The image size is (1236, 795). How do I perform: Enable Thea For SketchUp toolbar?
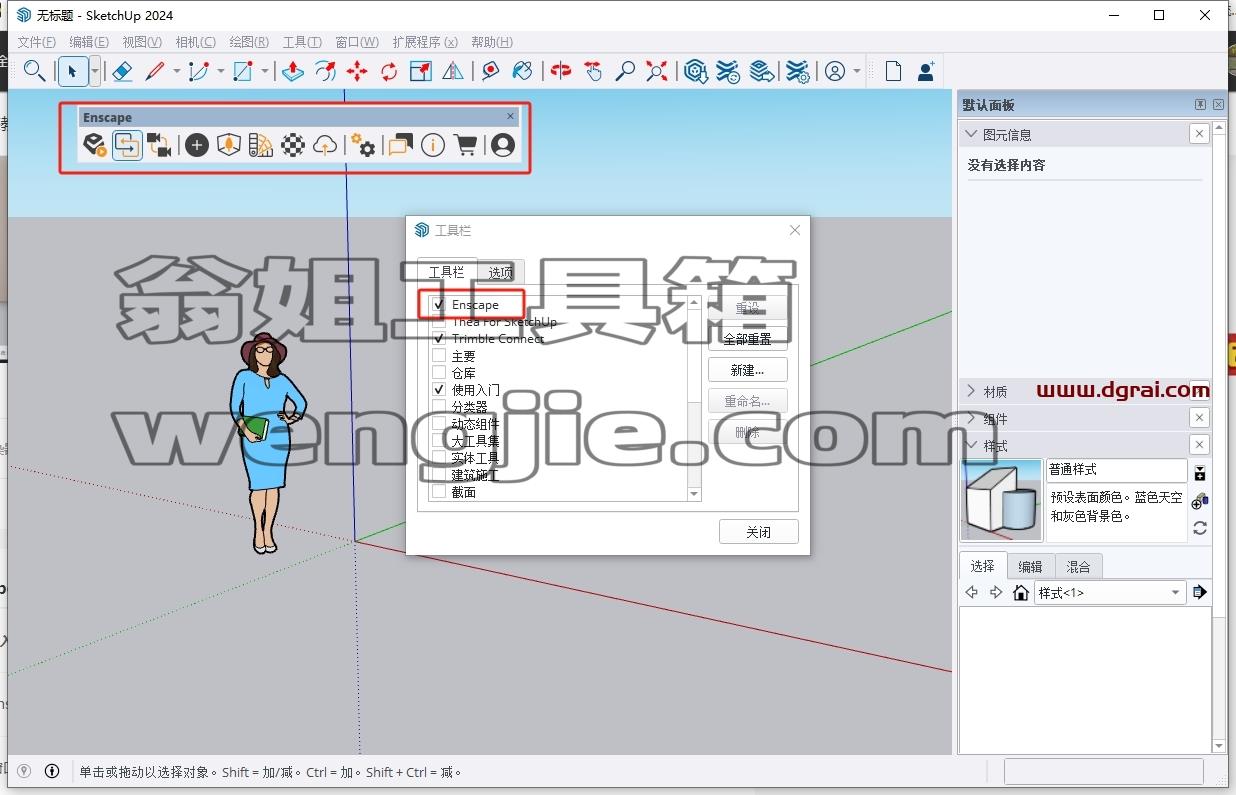click(x=438, y=322)
